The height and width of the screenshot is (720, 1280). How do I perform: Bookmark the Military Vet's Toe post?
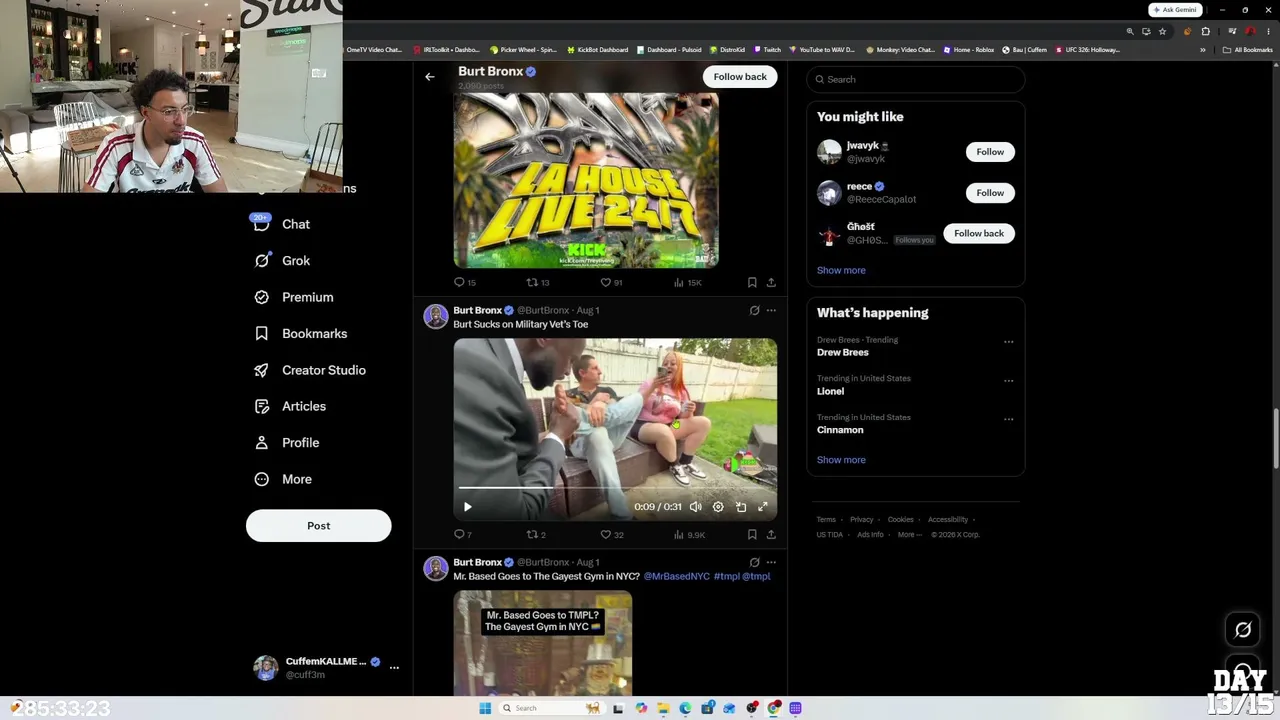(752, 535)
